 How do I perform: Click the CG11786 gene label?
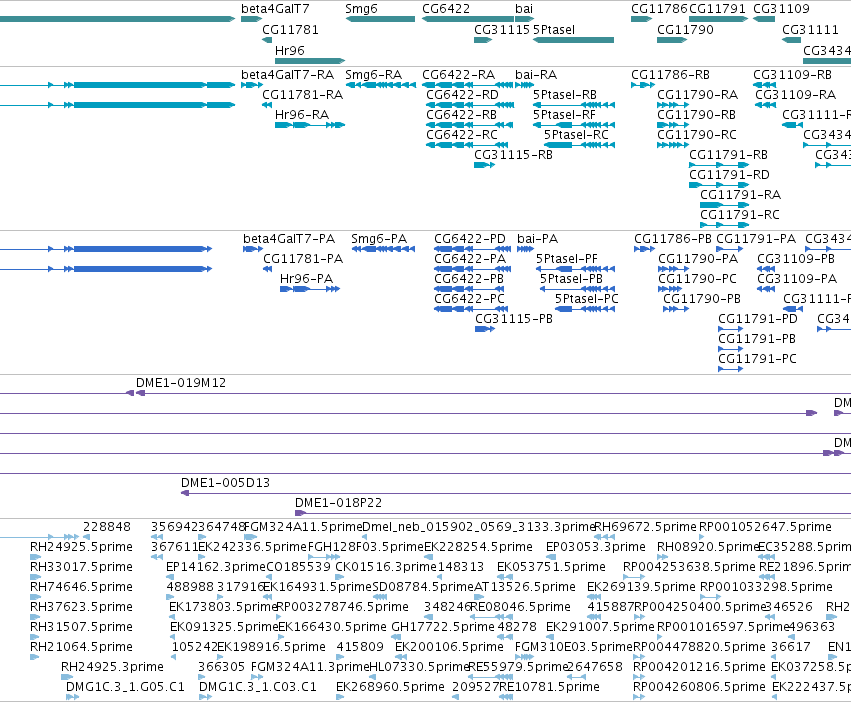[x=659, y=9]
